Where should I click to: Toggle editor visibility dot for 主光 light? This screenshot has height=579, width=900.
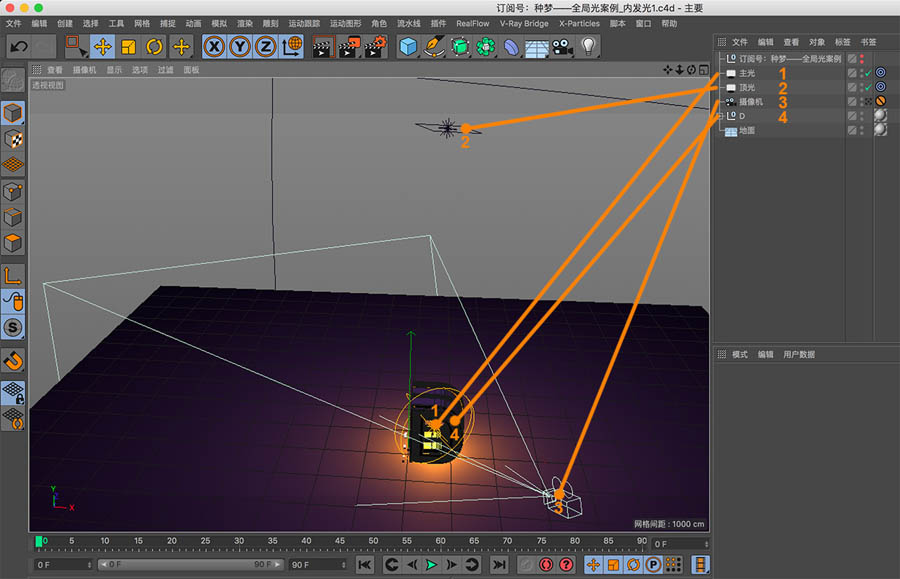[x=862, y=71]
